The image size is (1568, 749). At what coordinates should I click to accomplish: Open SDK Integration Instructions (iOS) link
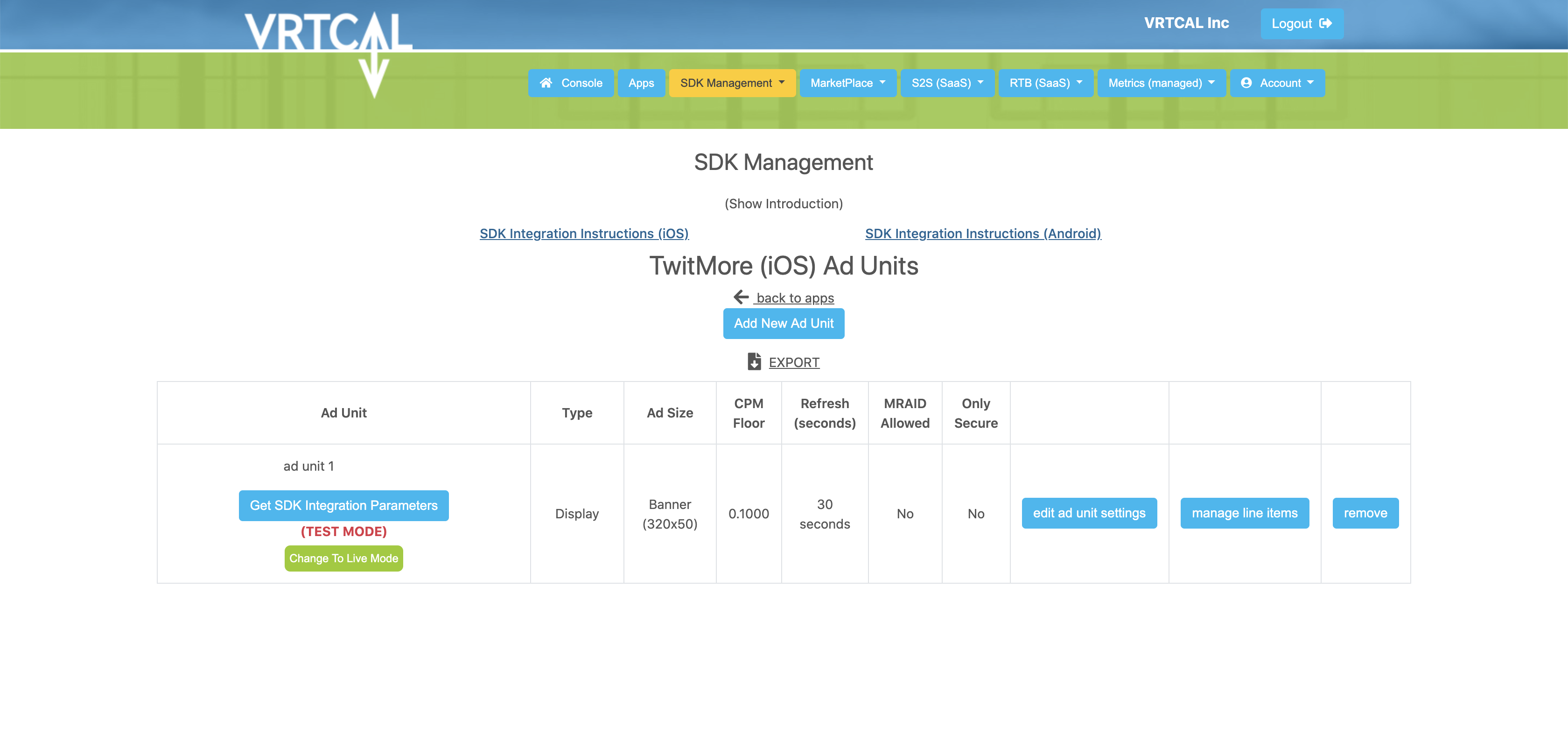coord(584,234)
